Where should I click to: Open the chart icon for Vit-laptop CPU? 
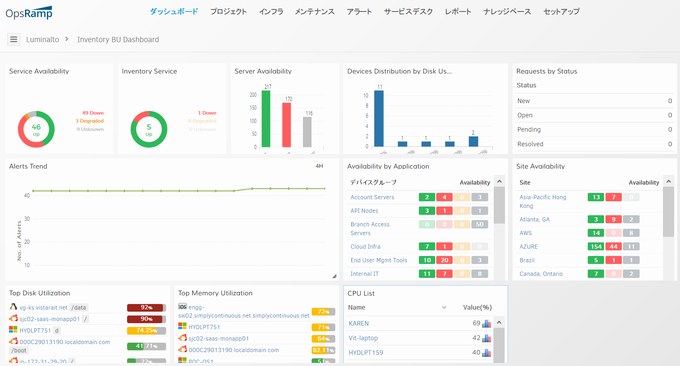pos(487,338)
